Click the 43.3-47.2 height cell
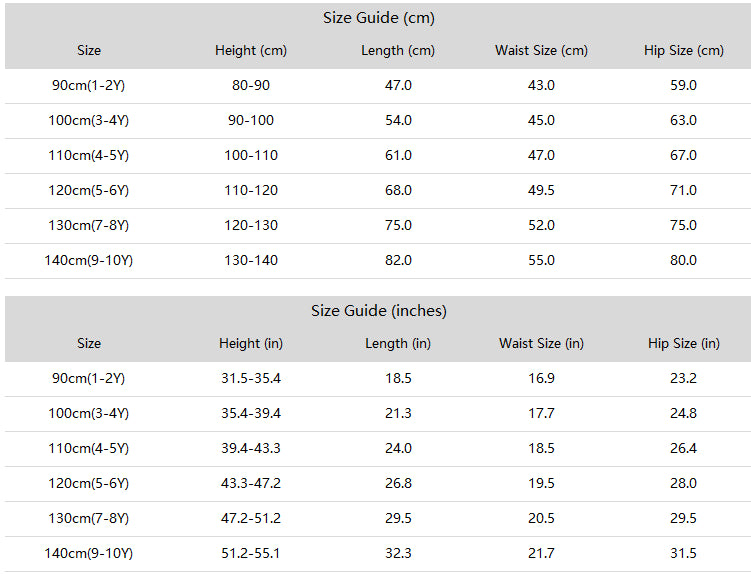The height and width of the screenshot is (576, 751). click(x=251, y=484)
